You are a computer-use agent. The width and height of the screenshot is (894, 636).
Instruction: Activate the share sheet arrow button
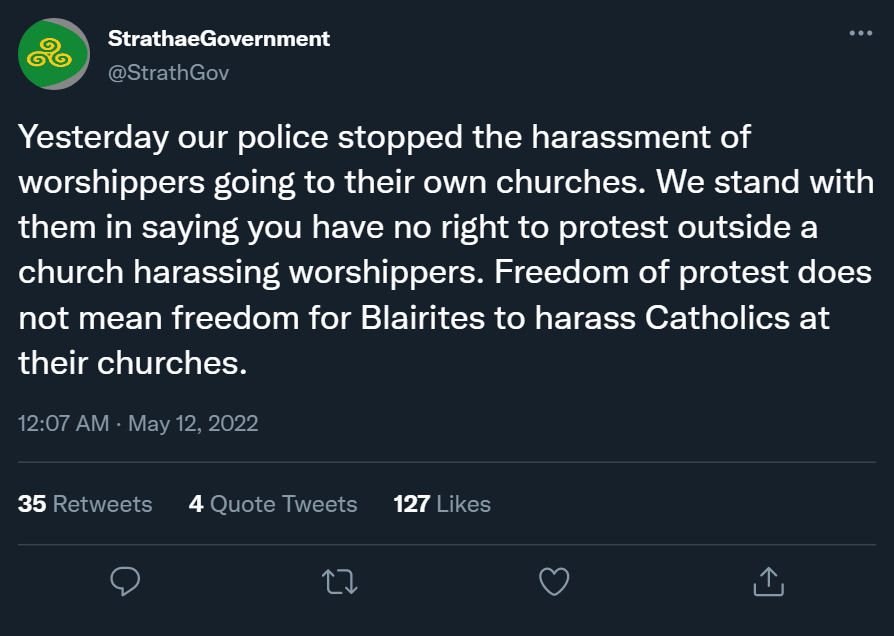pos(768,580)
